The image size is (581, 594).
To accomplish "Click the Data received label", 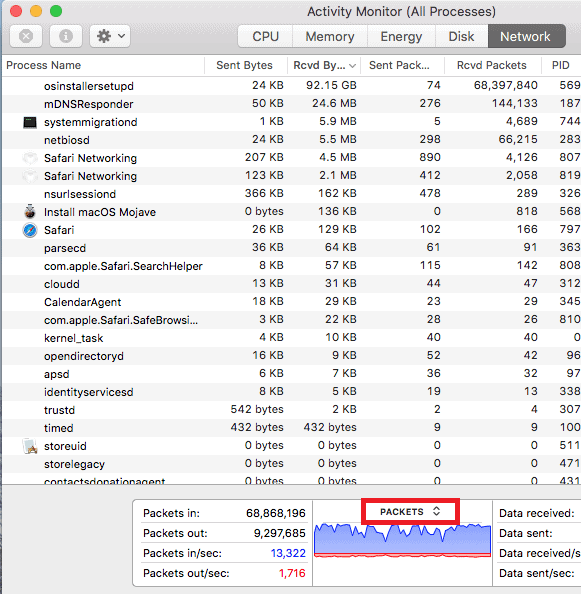I will point(537,513).
